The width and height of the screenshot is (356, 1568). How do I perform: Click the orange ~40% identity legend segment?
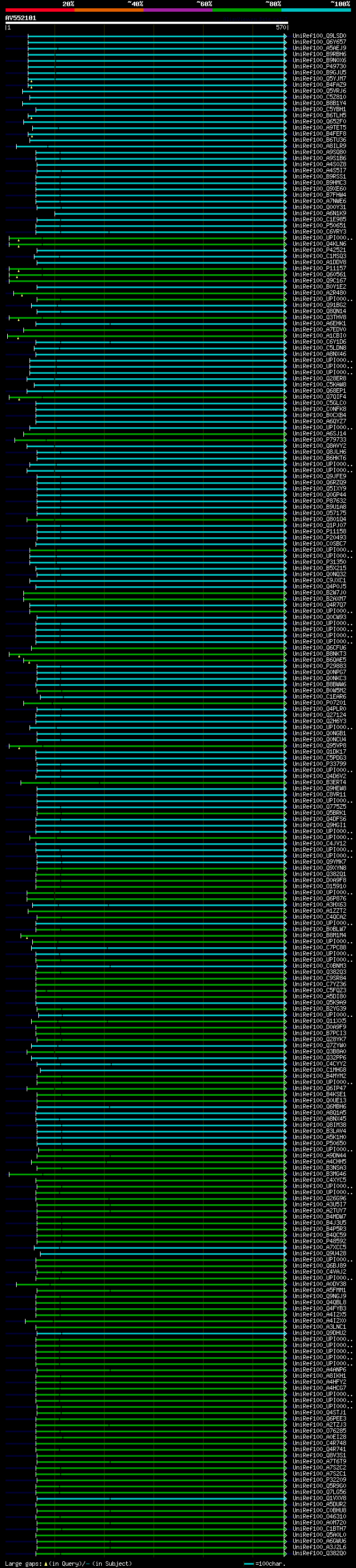109,10
